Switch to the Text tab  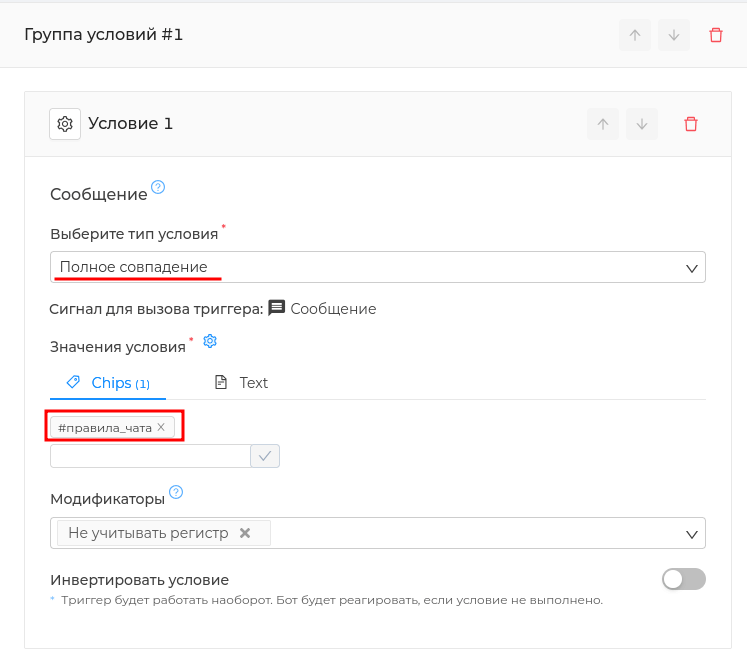point(242,383)
